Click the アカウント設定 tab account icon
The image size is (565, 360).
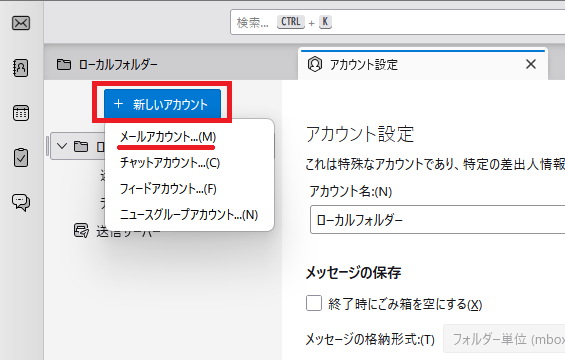(x=315, y=65)
